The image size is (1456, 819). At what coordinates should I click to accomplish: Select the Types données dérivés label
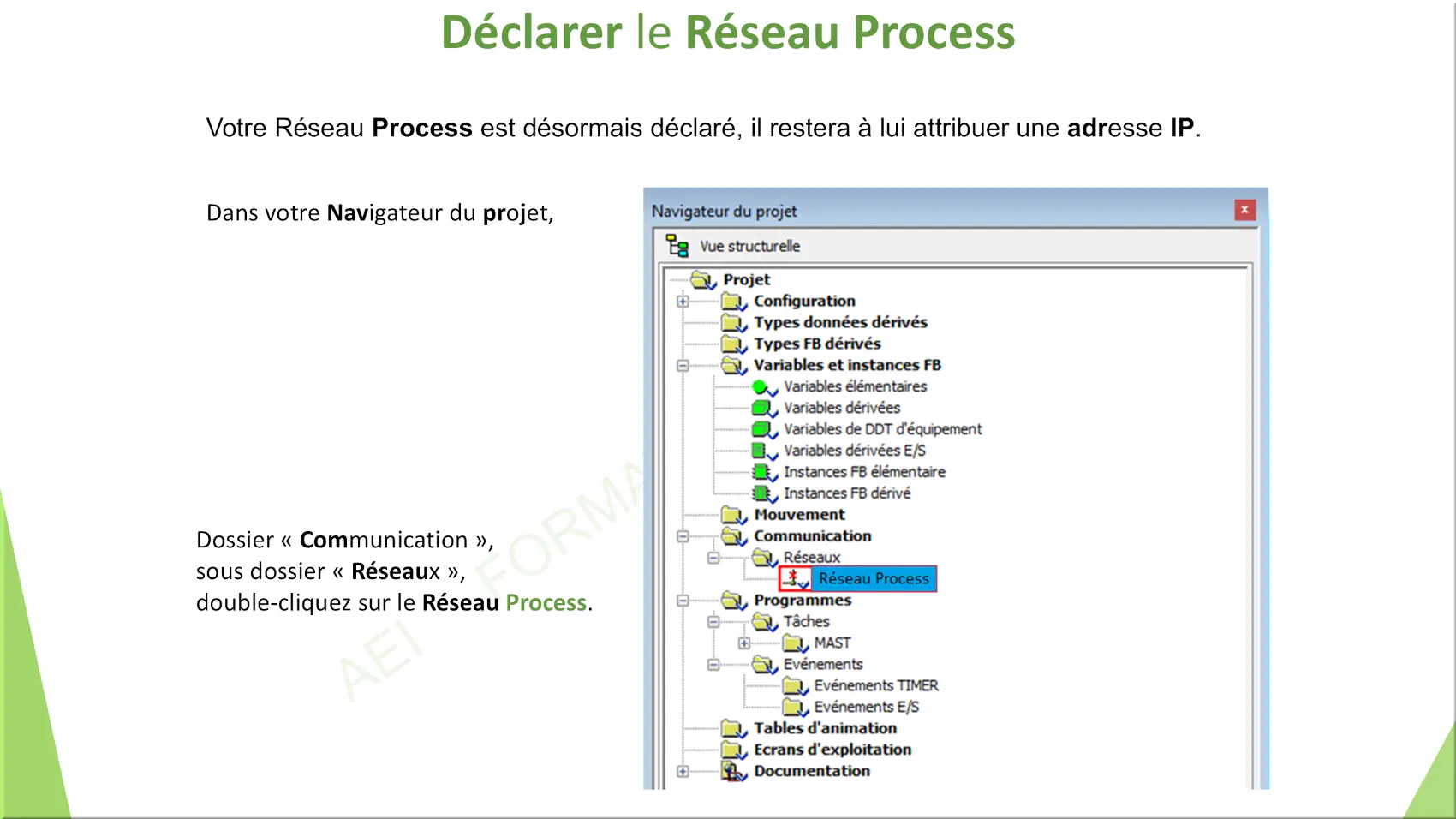840,322
